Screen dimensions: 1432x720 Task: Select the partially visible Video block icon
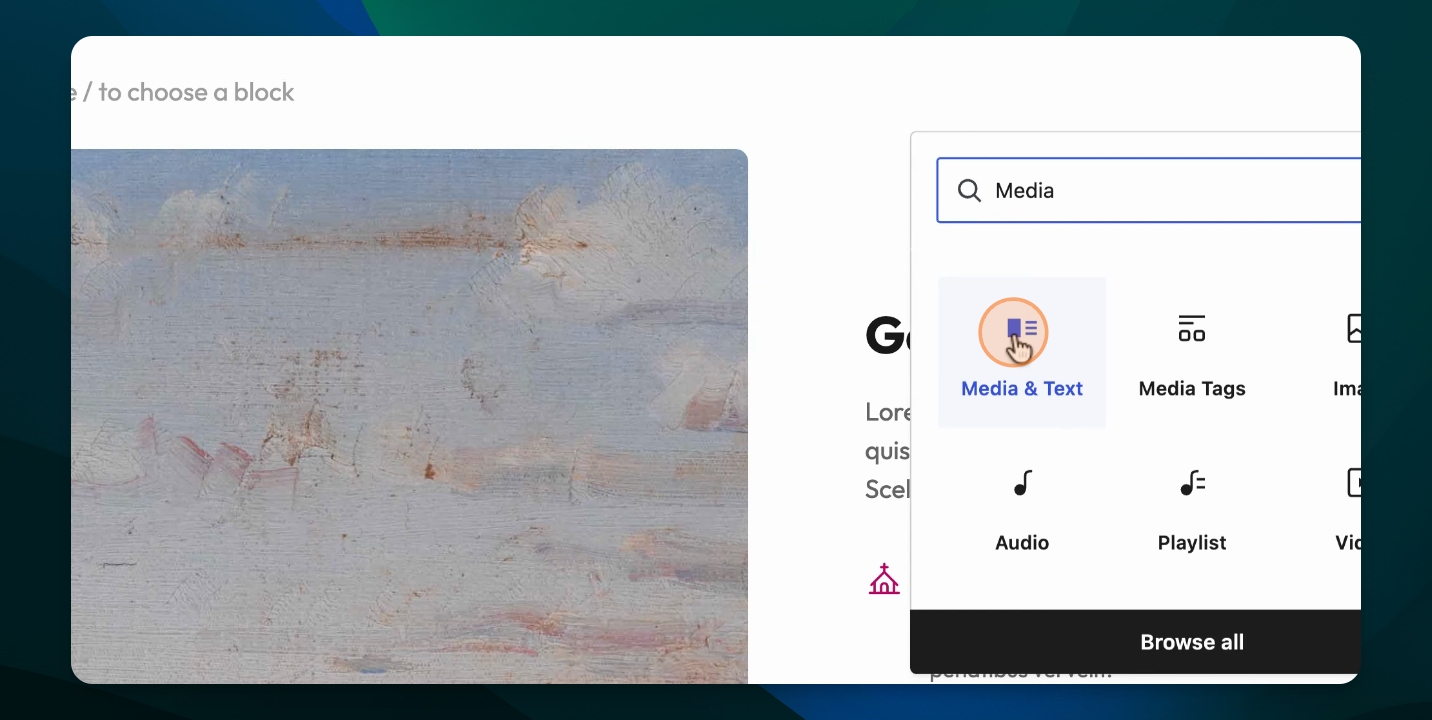tap(1353, 483)
